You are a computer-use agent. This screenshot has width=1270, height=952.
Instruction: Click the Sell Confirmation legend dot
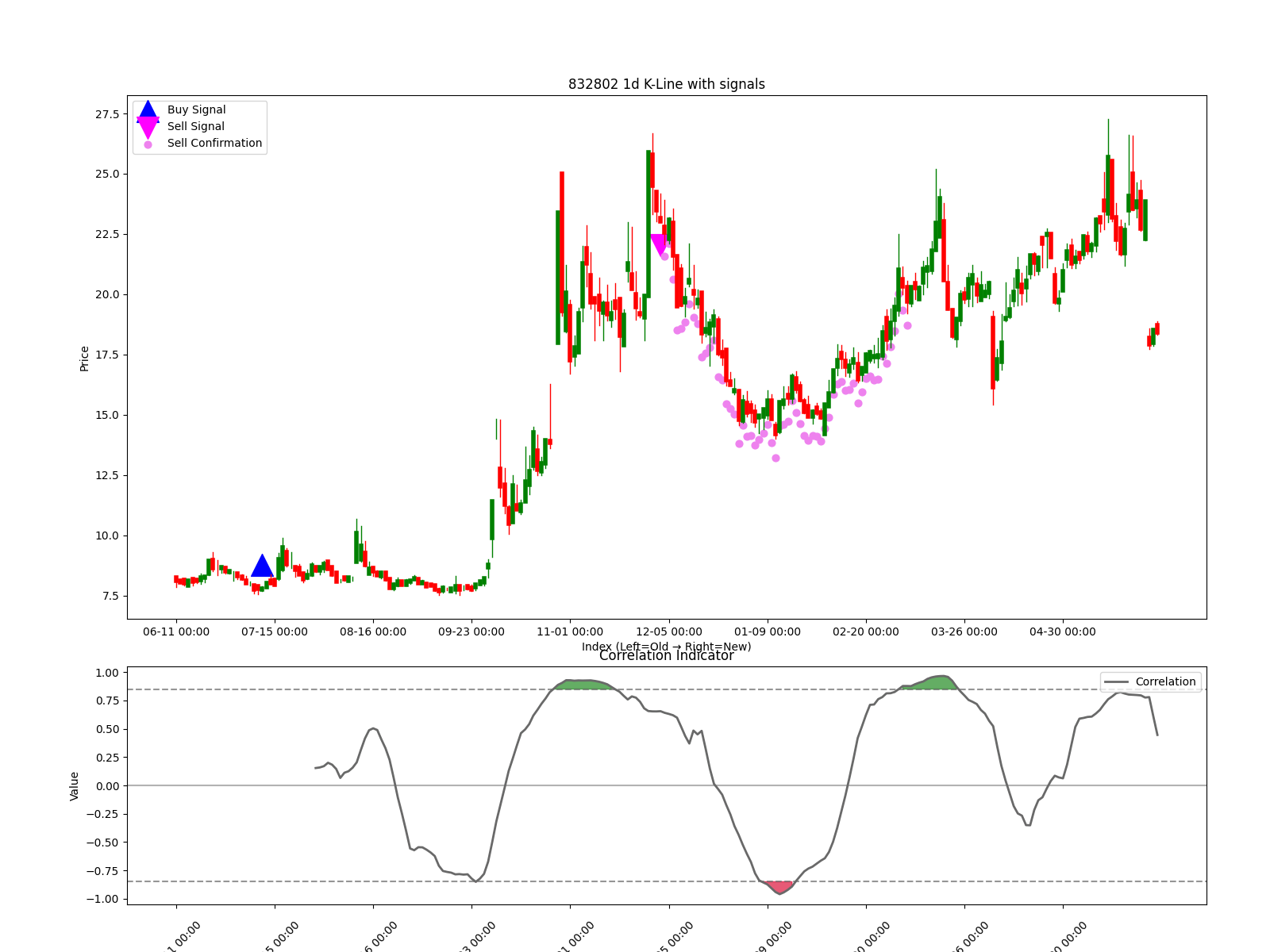click(148, 144)
